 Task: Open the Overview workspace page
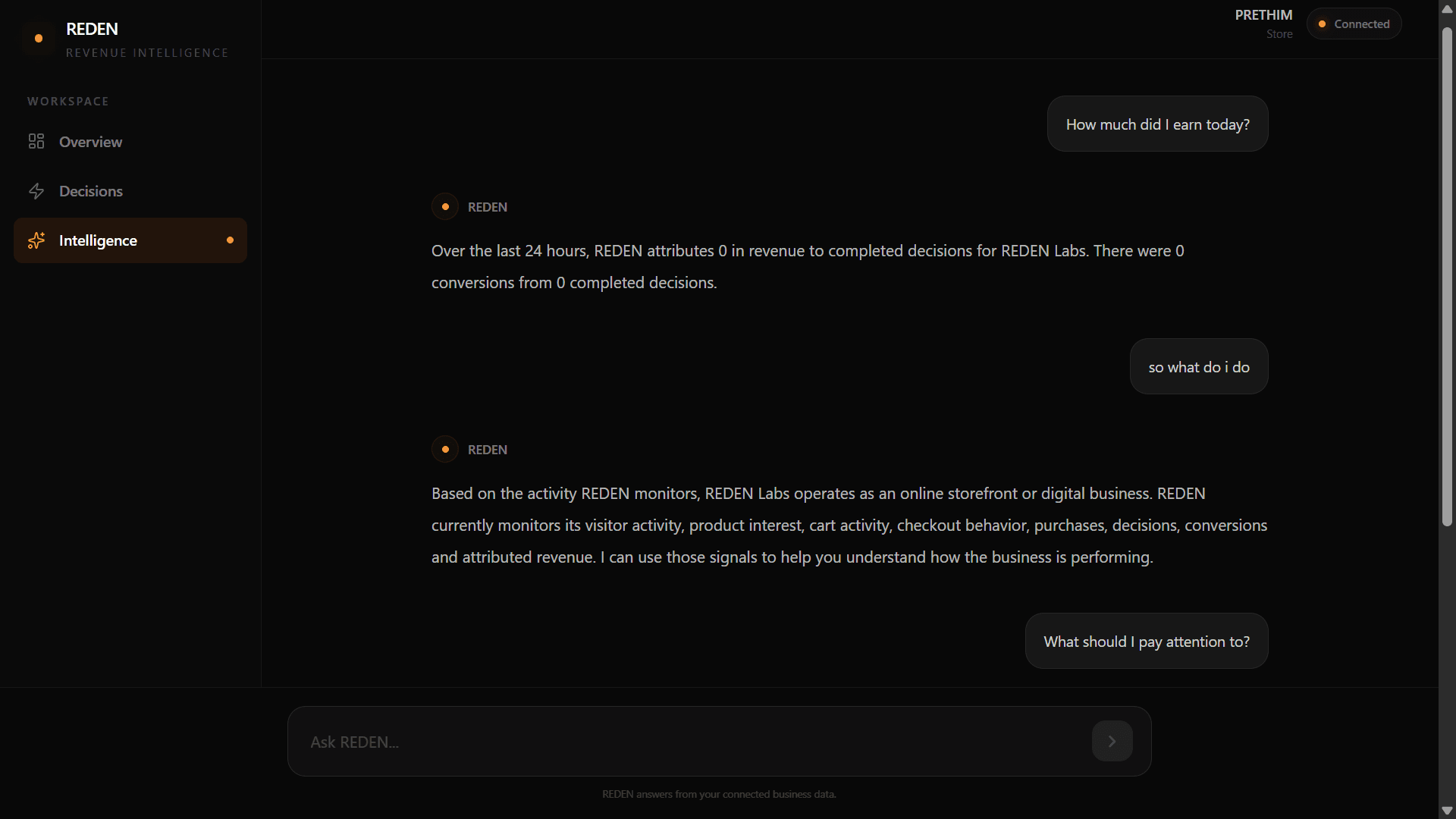(x=130, y=142)
